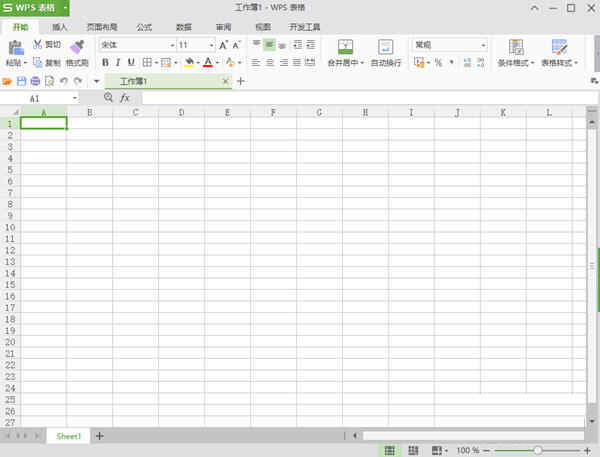Toggle Bold formatting
600x457 pixels.
point(105,62)
